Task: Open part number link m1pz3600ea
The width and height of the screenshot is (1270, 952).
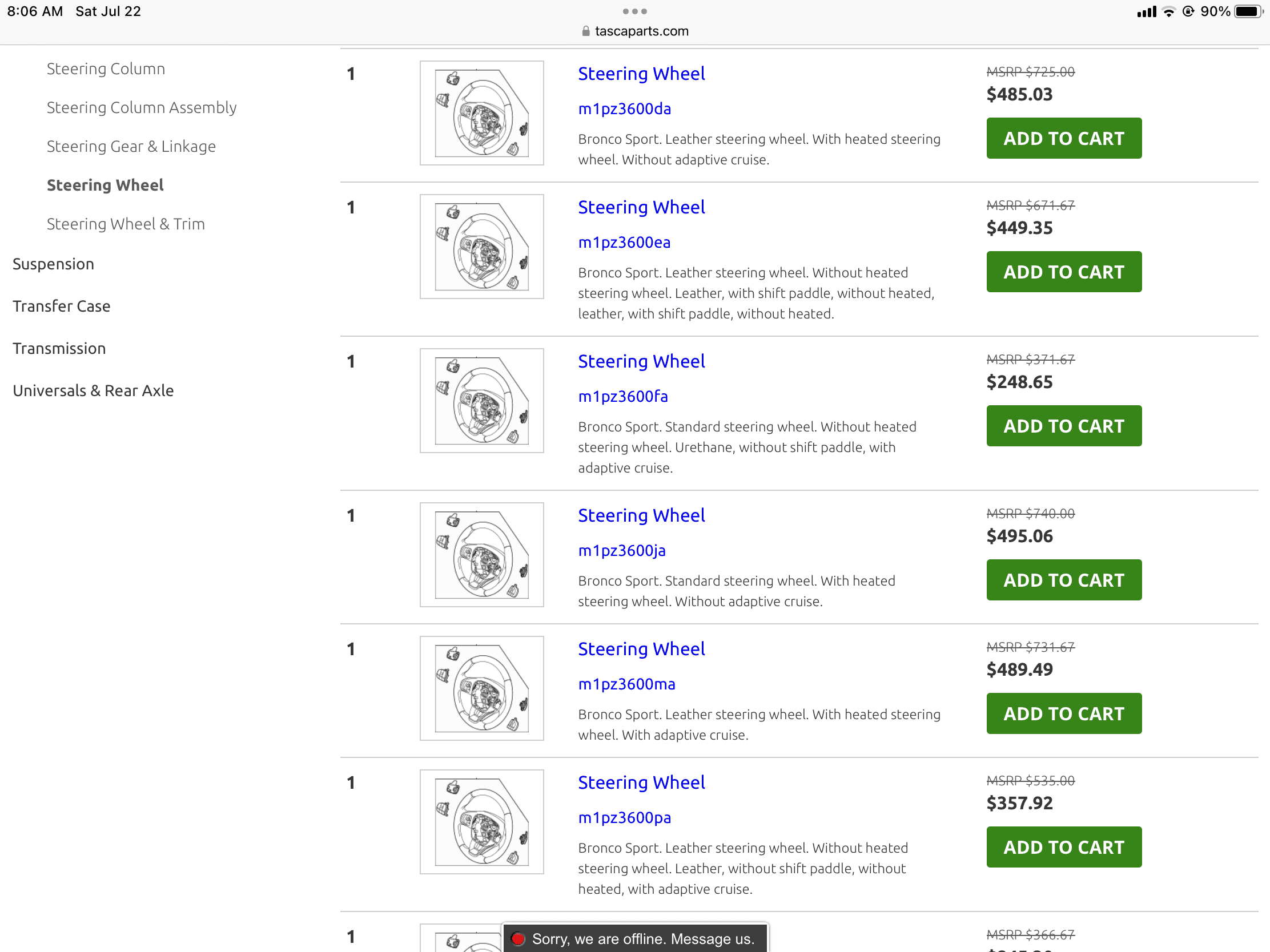Action: click(624, 242)
